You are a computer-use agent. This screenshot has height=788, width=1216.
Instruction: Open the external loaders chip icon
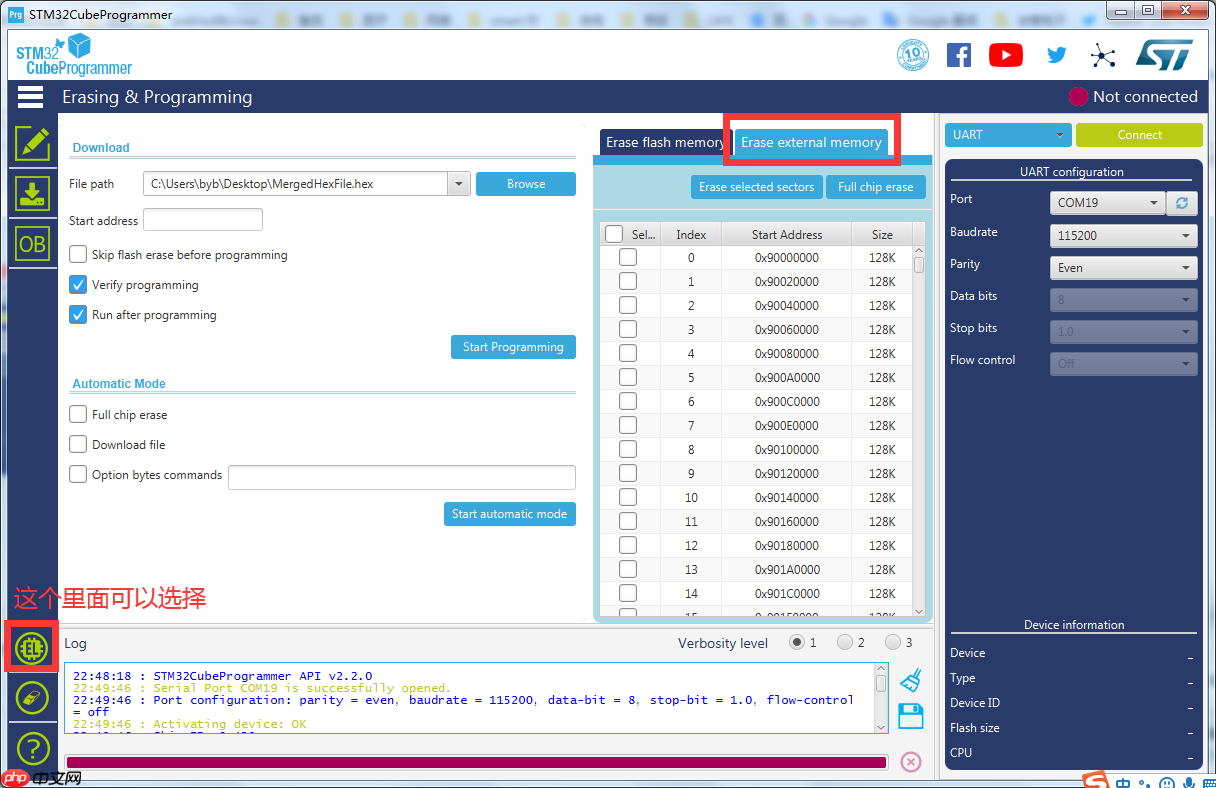32,649
